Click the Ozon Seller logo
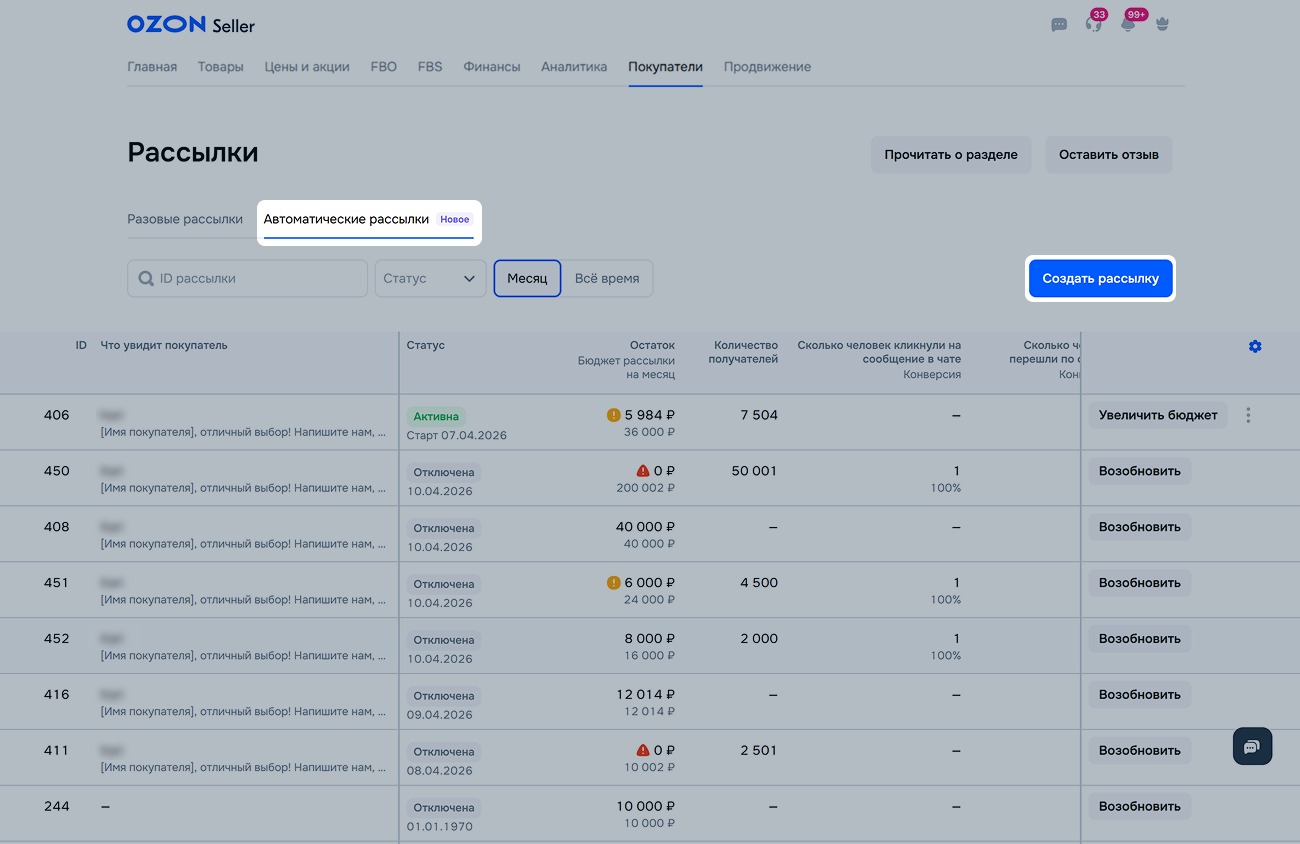Screen dimensions: 1300x844 190,25
